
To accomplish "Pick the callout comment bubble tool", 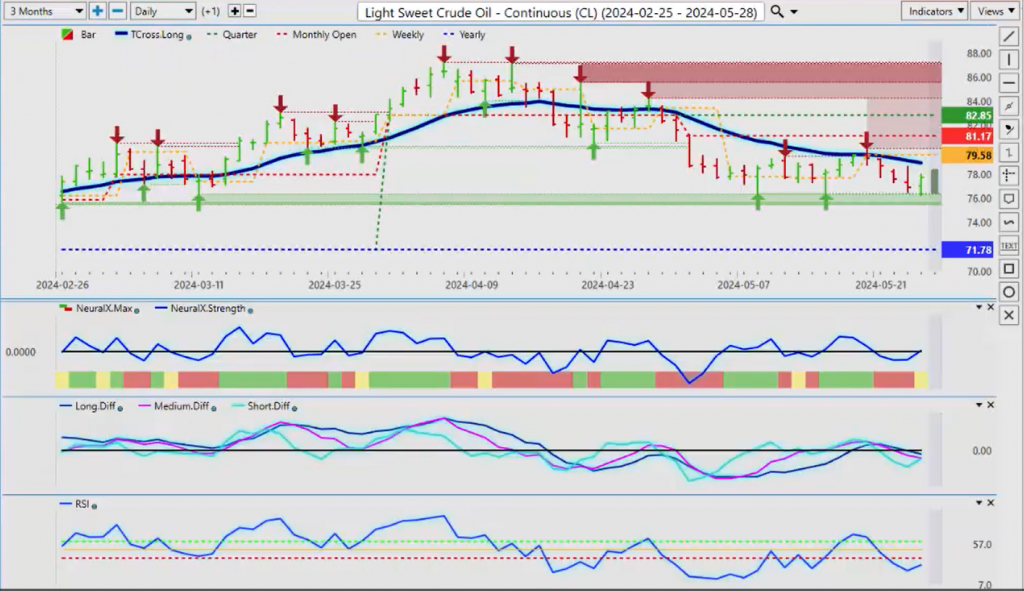I will [x=1009, y=198].
